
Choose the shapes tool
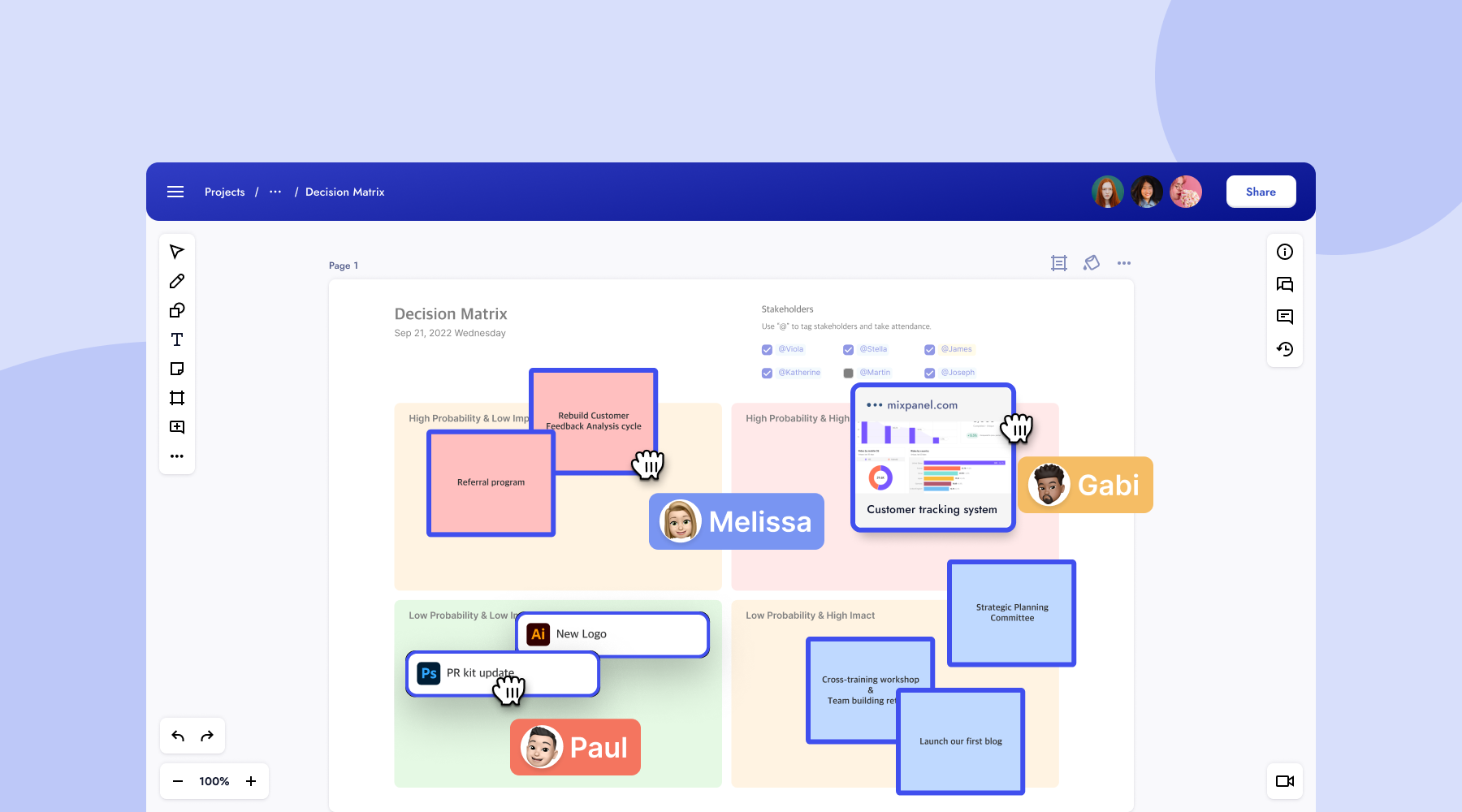click(177, 310)
